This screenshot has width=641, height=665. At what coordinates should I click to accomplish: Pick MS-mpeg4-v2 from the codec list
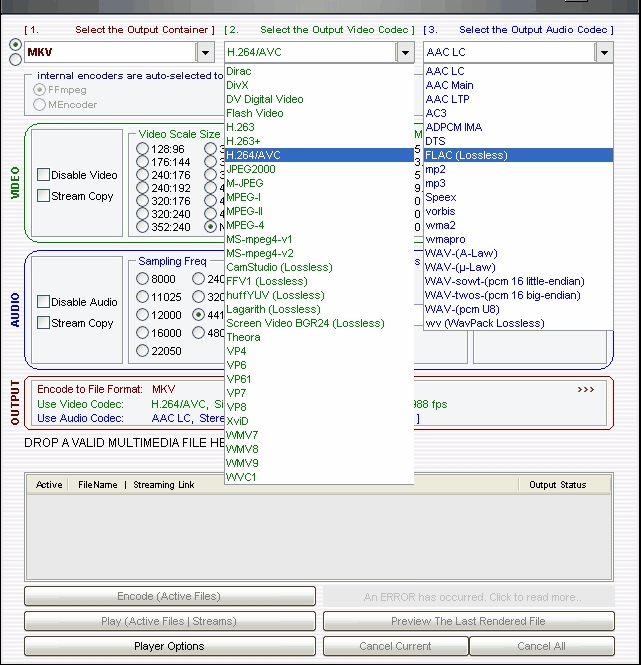click(319, 253)
